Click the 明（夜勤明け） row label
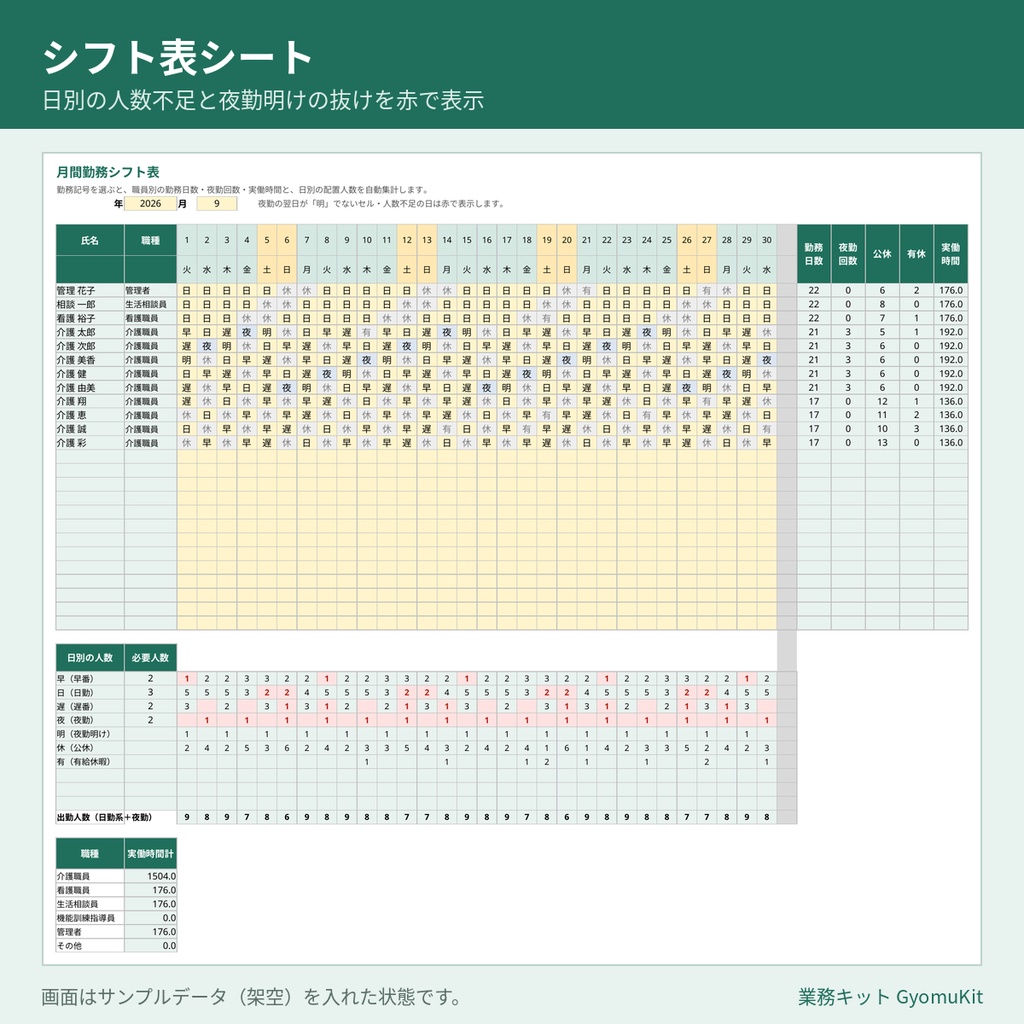Image resolution: width=1024 pixels, height=1024 pixels. click(x=90, y=734)
